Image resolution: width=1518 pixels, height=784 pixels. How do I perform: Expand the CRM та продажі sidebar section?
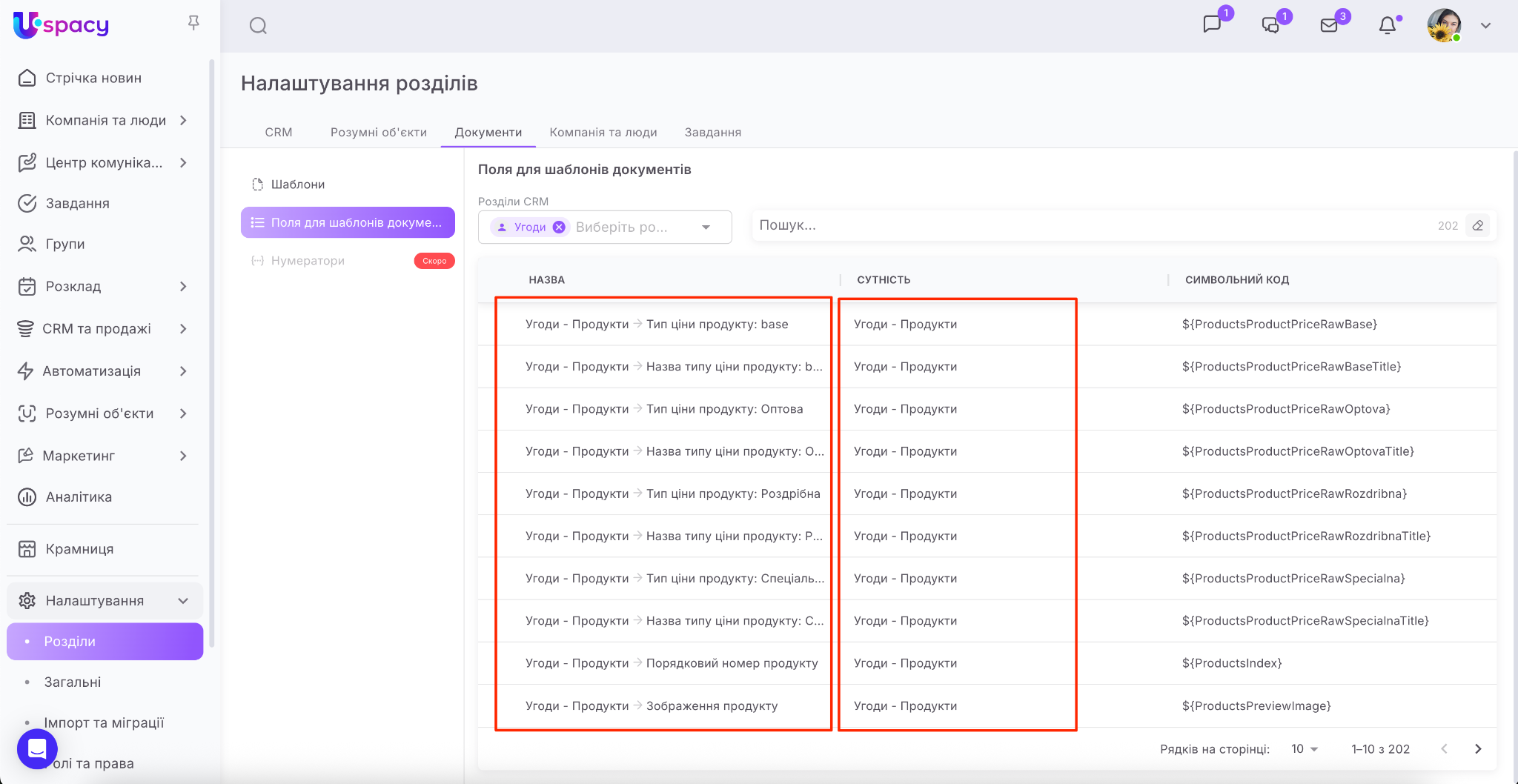pos(183,329)
